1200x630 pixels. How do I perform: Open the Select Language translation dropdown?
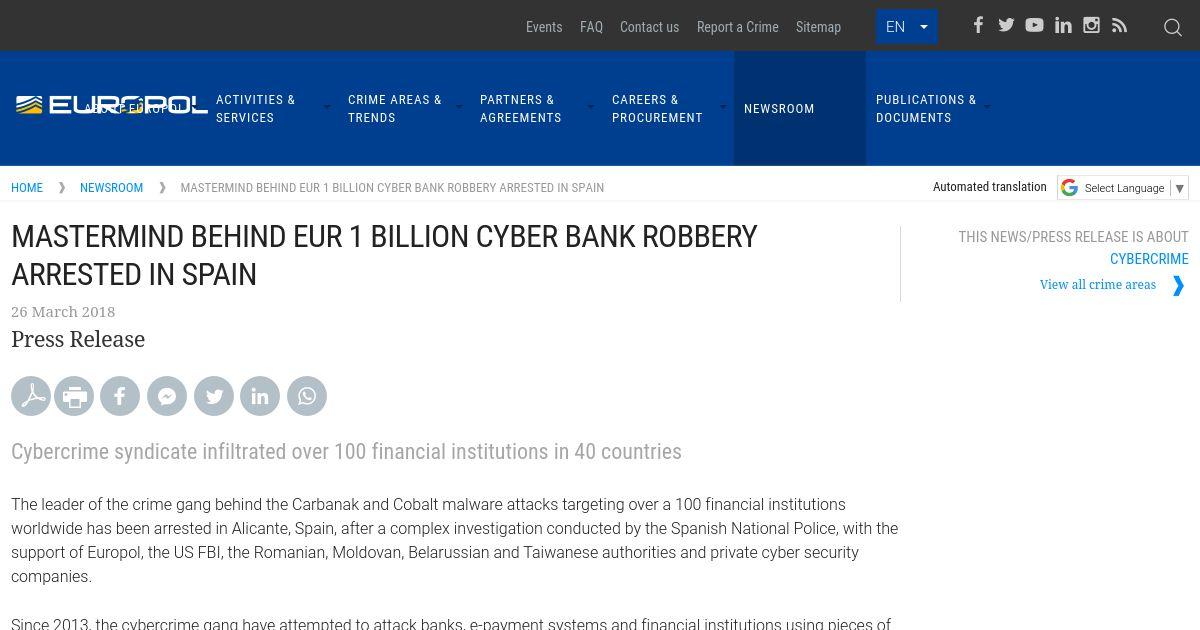point(1123,188)
